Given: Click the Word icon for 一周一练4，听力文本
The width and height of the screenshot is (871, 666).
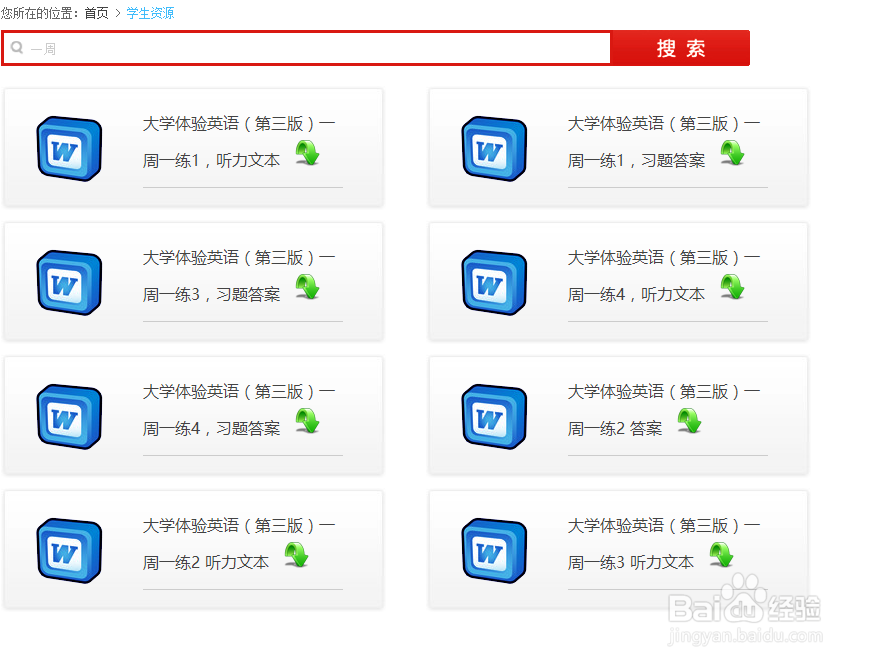Looking at the screenshot, I should point(494,282).
